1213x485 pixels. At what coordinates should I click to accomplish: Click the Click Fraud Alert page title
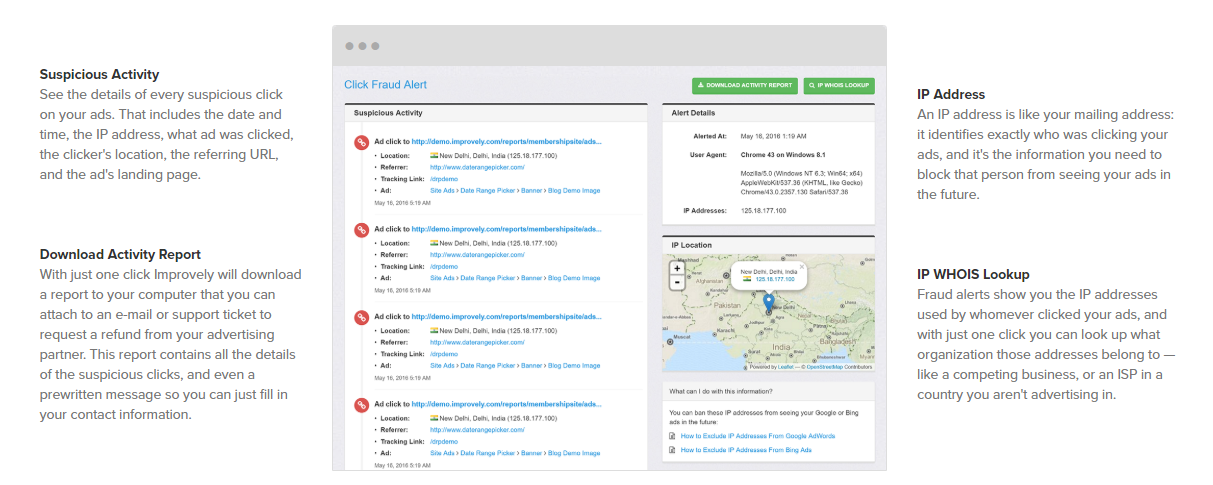pyautogui.click(x=385, y=86)
